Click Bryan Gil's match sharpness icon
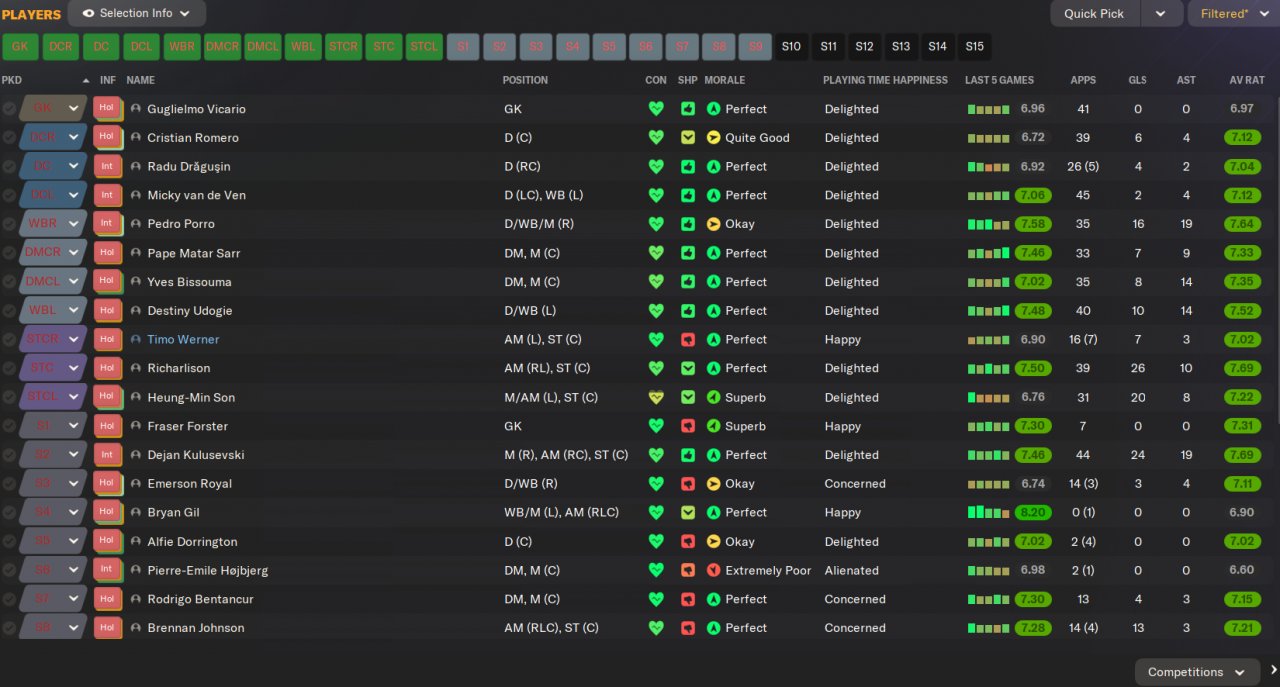1280x687 pixels. pyautogui.click(x=688, y=513)
